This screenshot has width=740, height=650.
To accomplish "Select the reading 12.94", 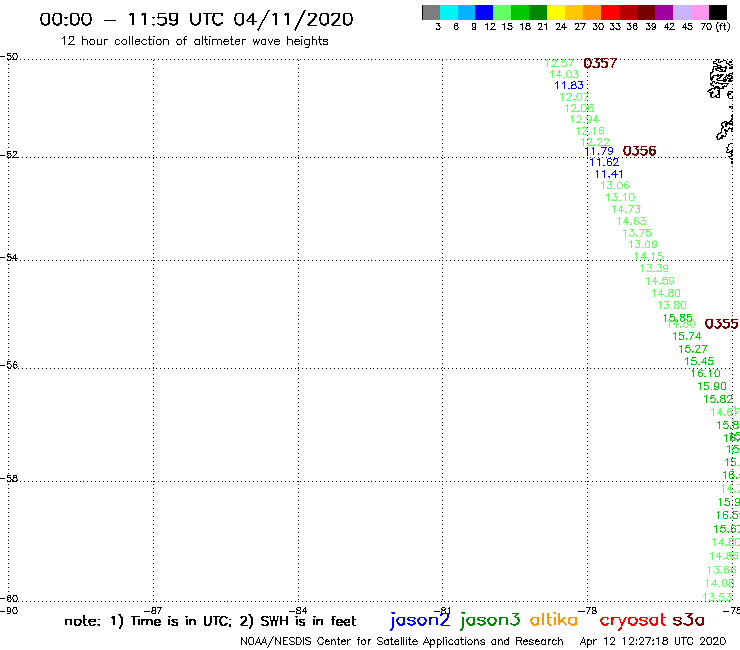I will [x=584, y=119].
